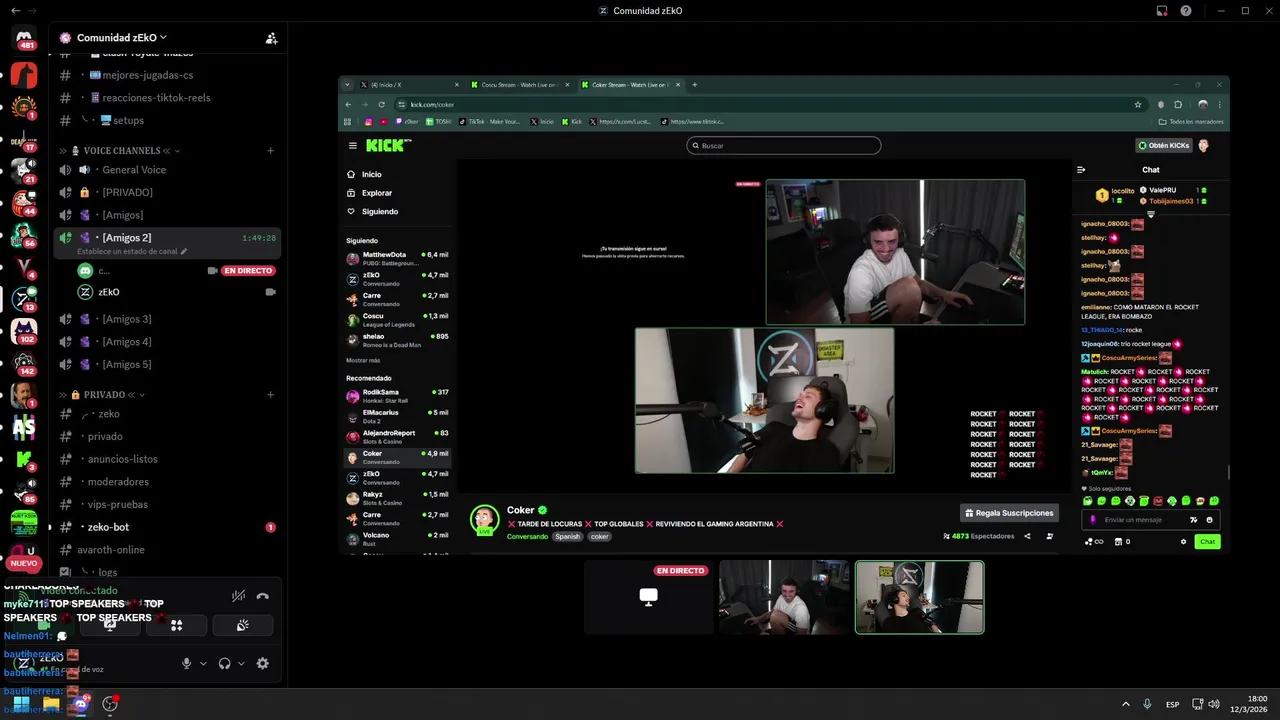Edit the channel status pencil icon
The width and height of the screenshot is (1280, 720).
183,251
